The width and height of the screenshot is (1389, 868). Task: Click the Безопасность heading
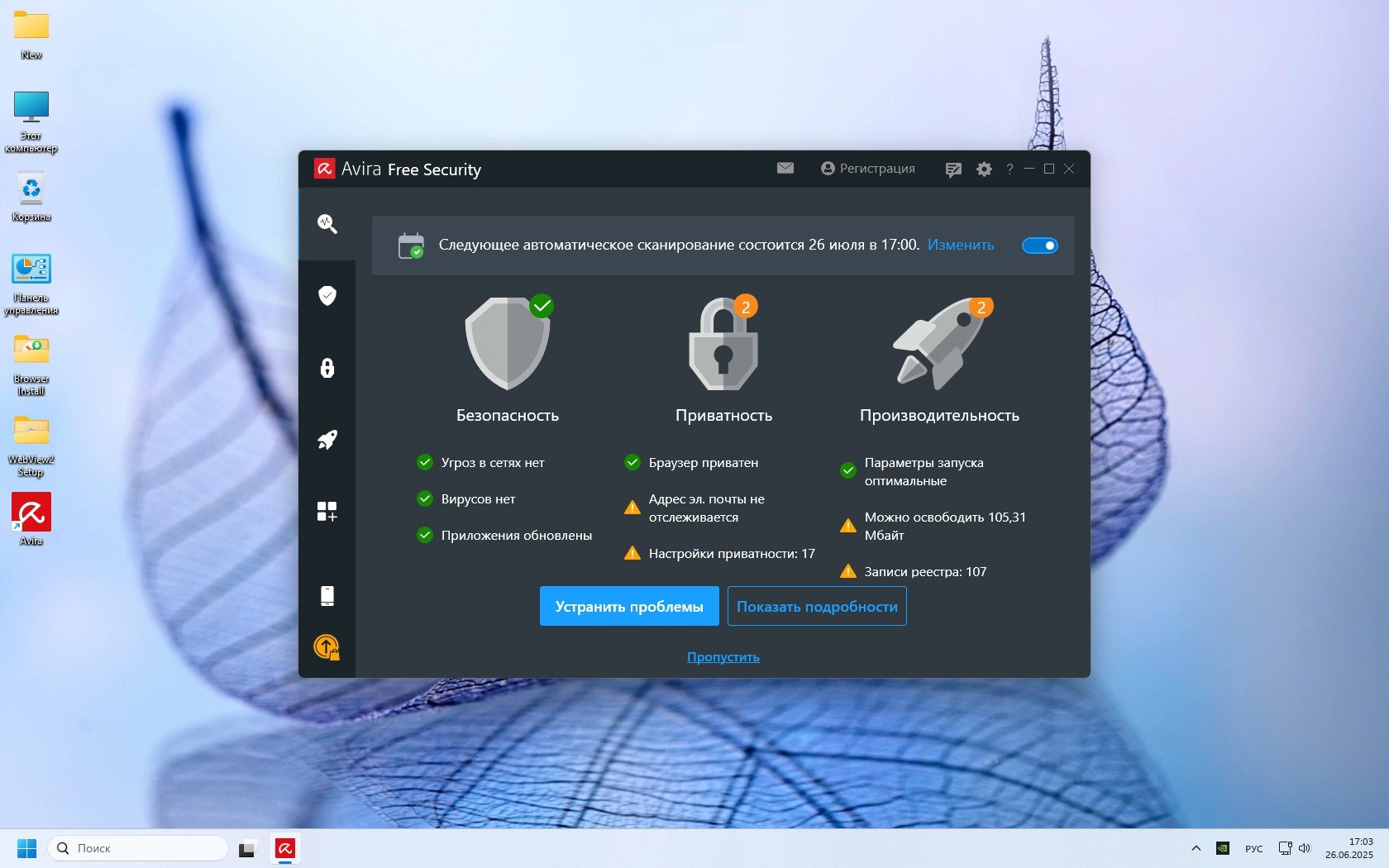(x=508, y=415)
